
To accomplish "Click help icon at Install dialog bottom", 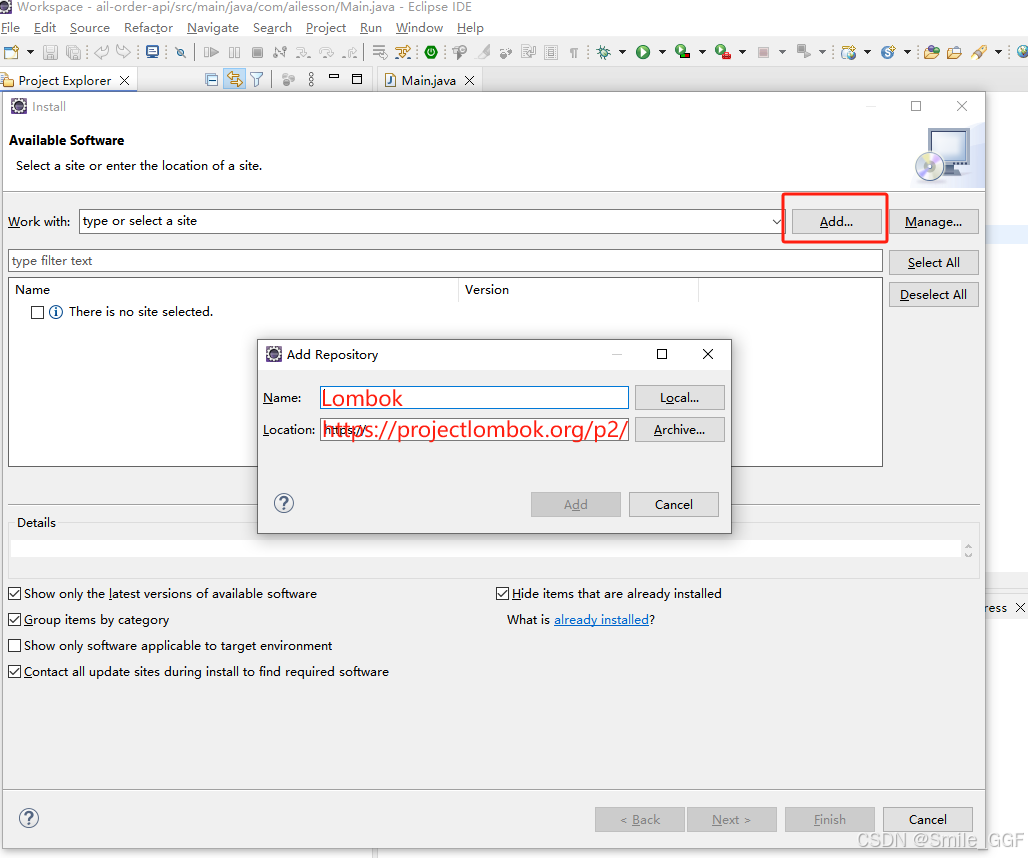I will pos(29,818).
